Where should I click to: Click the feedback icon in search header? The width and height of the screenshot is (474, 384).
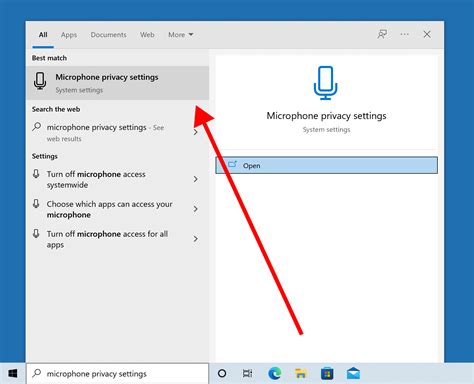(x=382, y=34)
